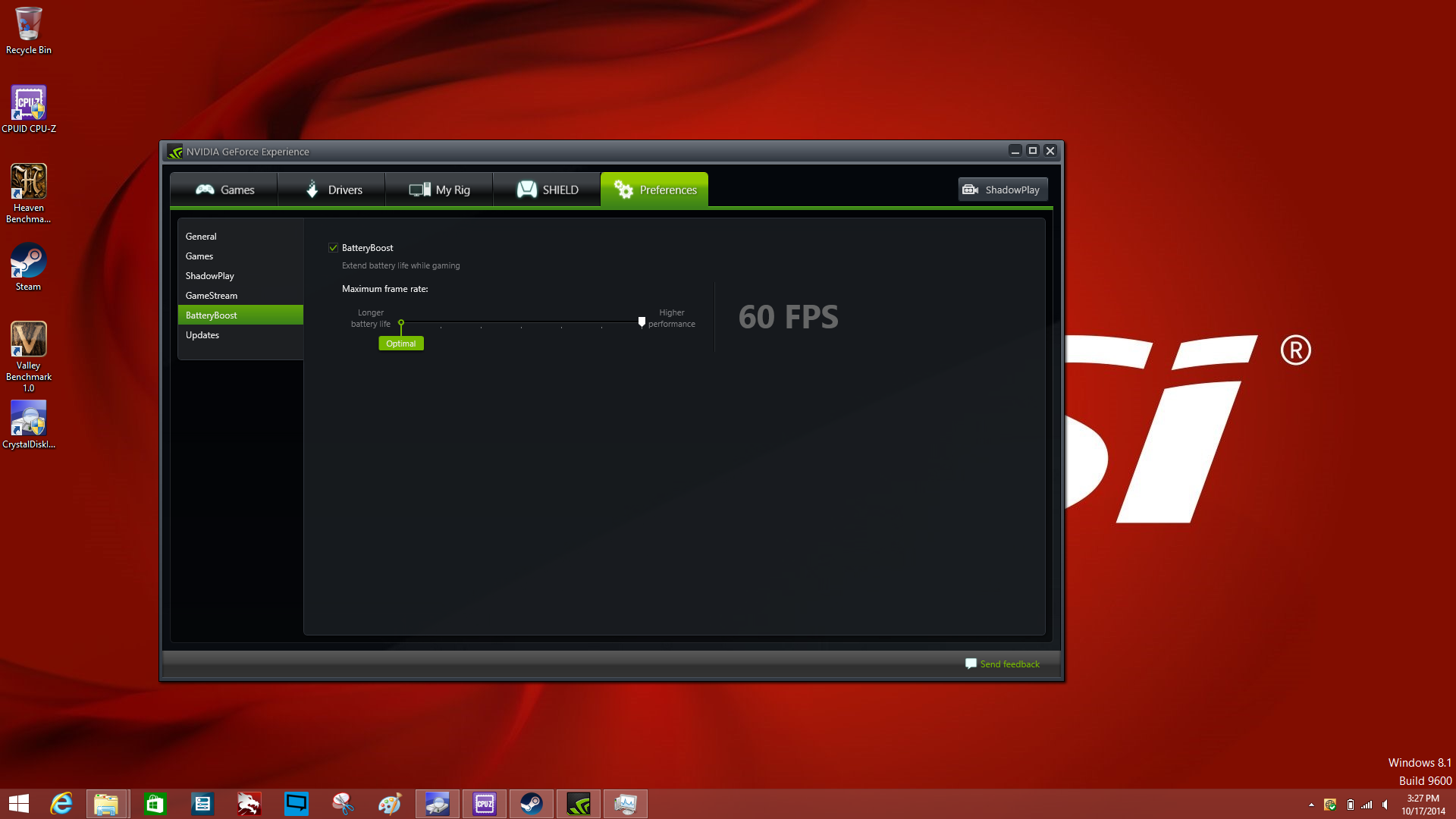
Task: Select the Games preferences section
Action: (199, 255)
